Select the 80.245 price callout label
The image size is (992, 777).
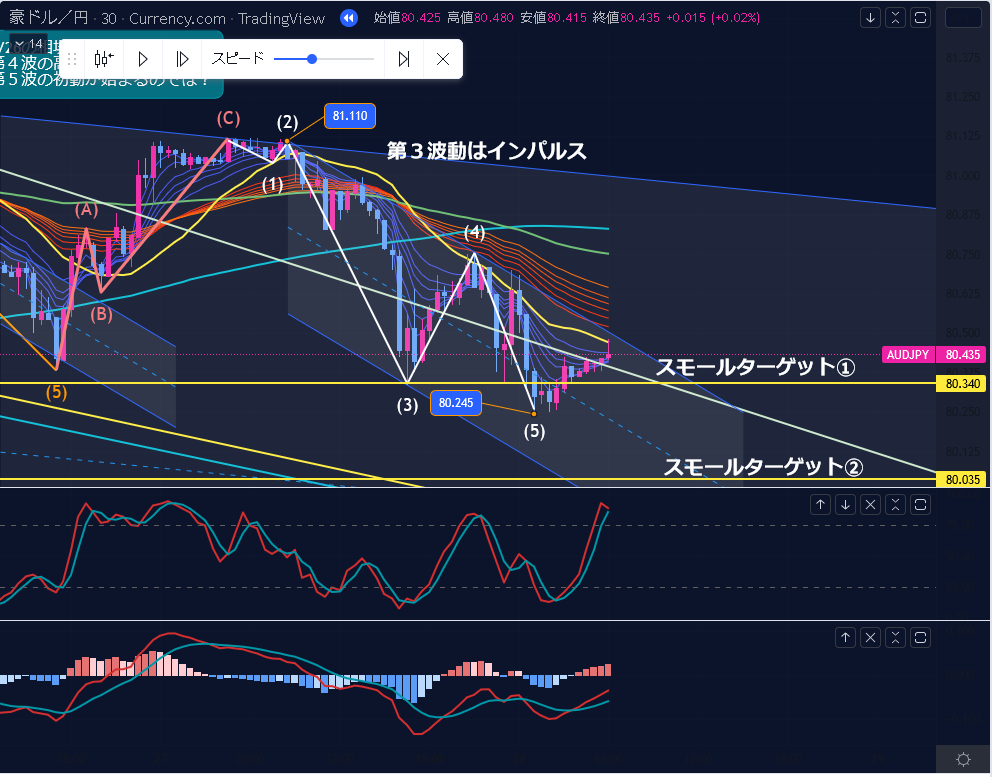[x=456, y=402]
